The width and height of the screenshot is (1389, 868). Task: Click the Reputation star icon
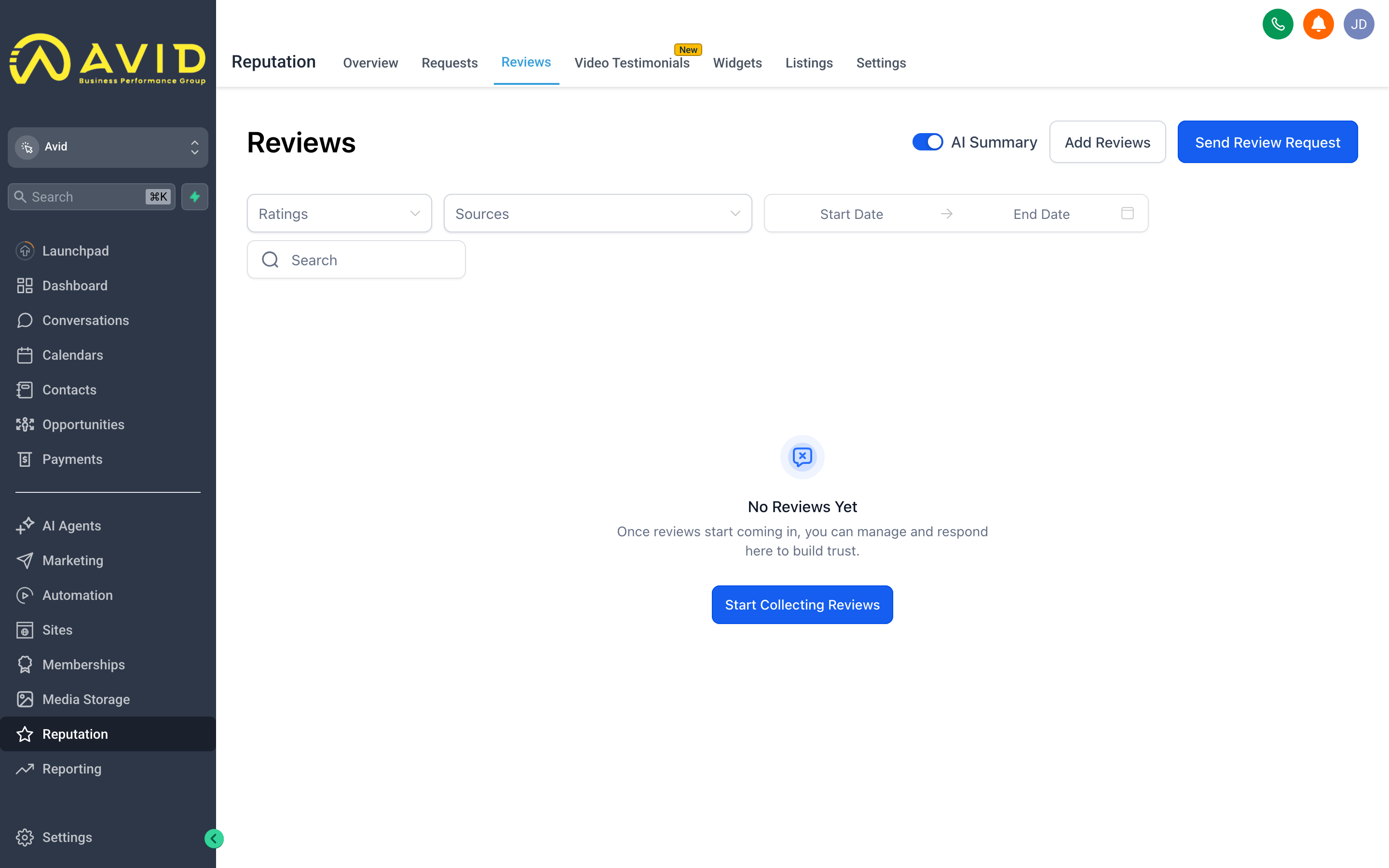[x=25, y=734]
